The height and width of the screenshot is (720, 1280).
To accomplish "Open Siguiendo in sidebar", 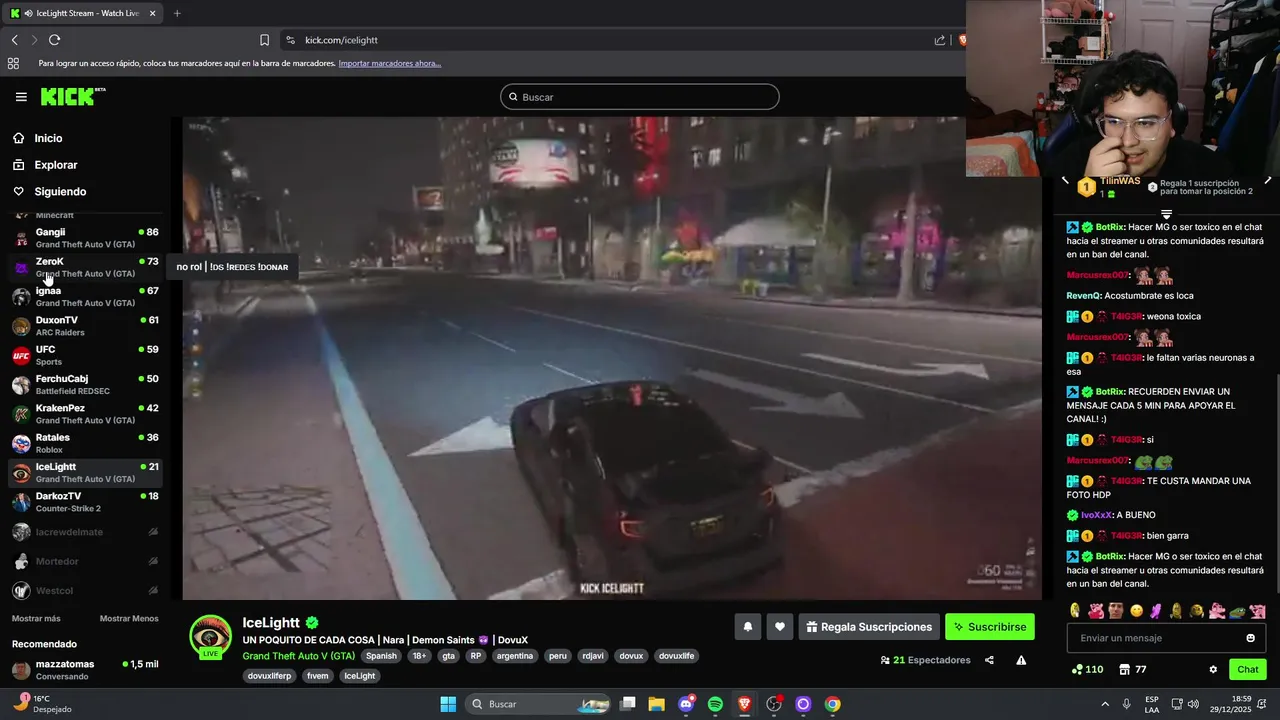I will [x=60, y=191].
